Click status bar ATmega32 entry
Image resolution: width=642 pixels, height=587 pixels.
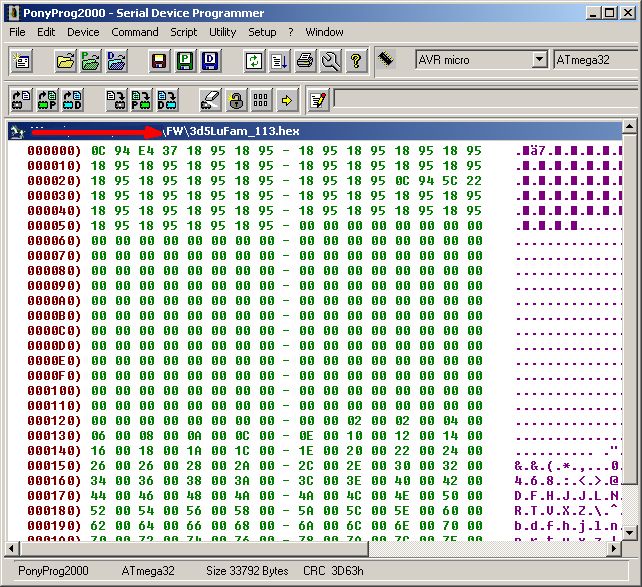(x=148, y=571)
